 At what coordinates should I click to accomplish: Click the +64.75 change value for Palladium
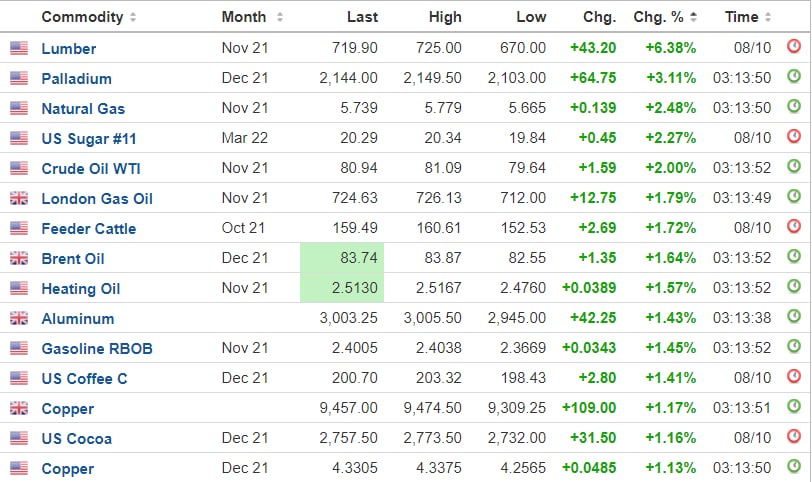(x=593, y=78)
